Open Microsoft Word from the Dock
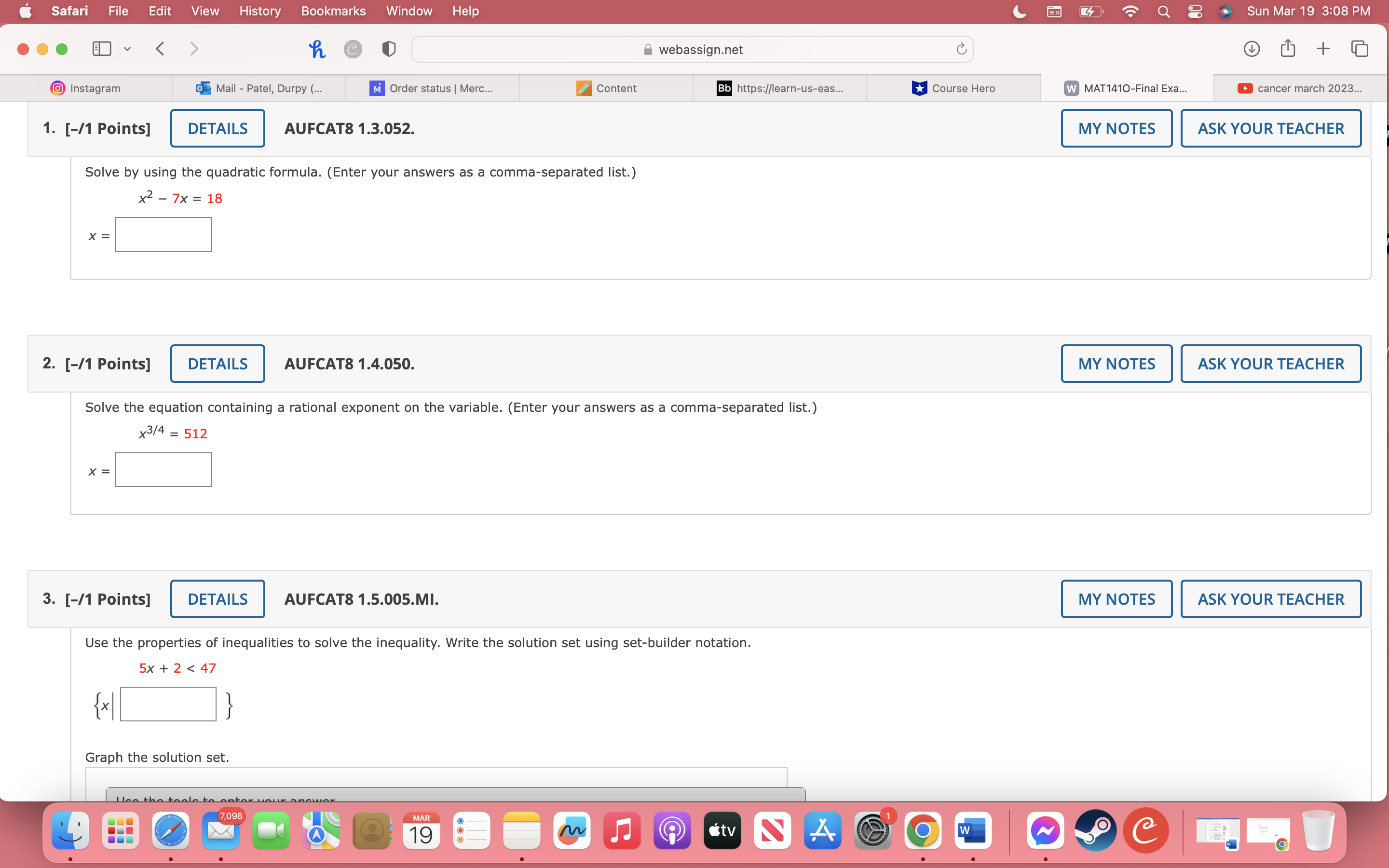This screenshot has width=1389, height=868. click(973, 830)
